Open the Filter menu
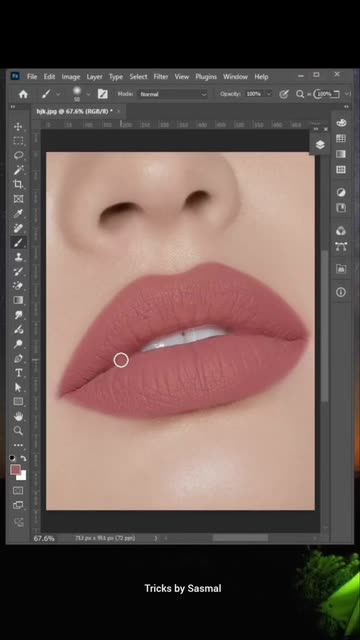This screenshot has height=640, width=360. (x=160, y=77)
